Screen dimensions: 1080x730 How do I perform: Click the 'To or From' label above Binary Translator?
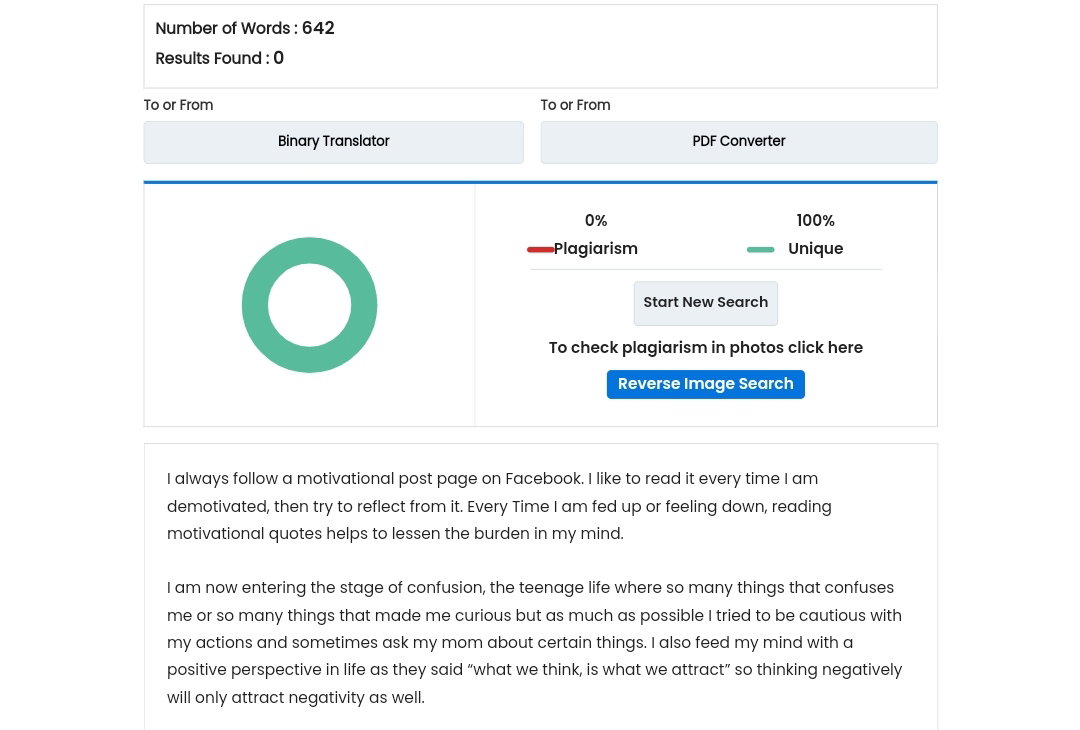coord(178,105)
